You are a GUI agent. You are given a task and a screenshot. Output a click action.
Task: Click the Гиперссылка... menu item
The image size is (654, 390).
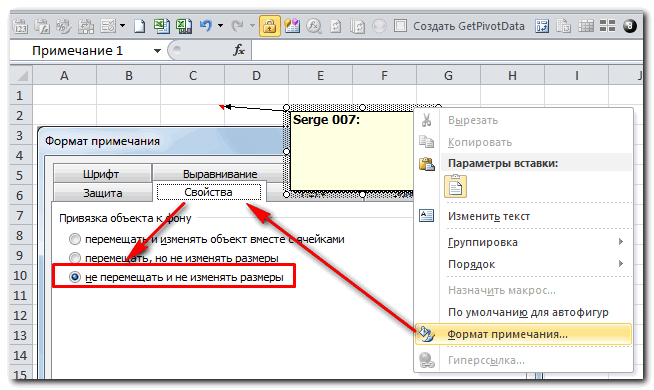524,360
